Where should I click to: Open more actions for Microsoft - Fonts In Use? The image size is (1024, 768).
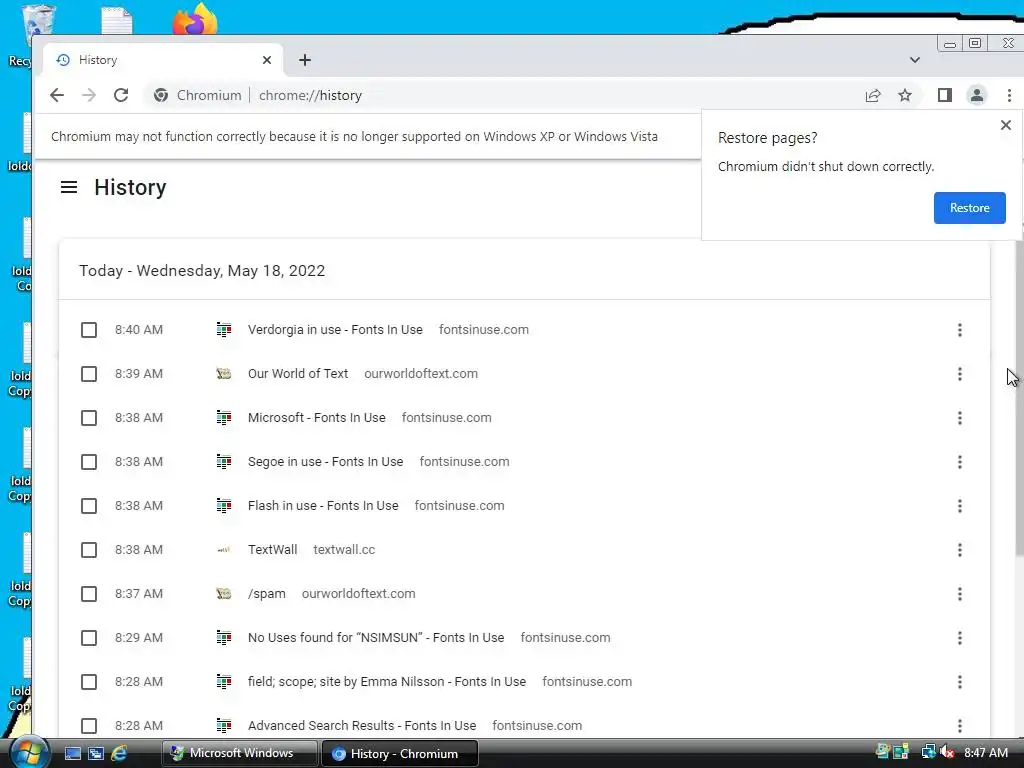[959, 418]
